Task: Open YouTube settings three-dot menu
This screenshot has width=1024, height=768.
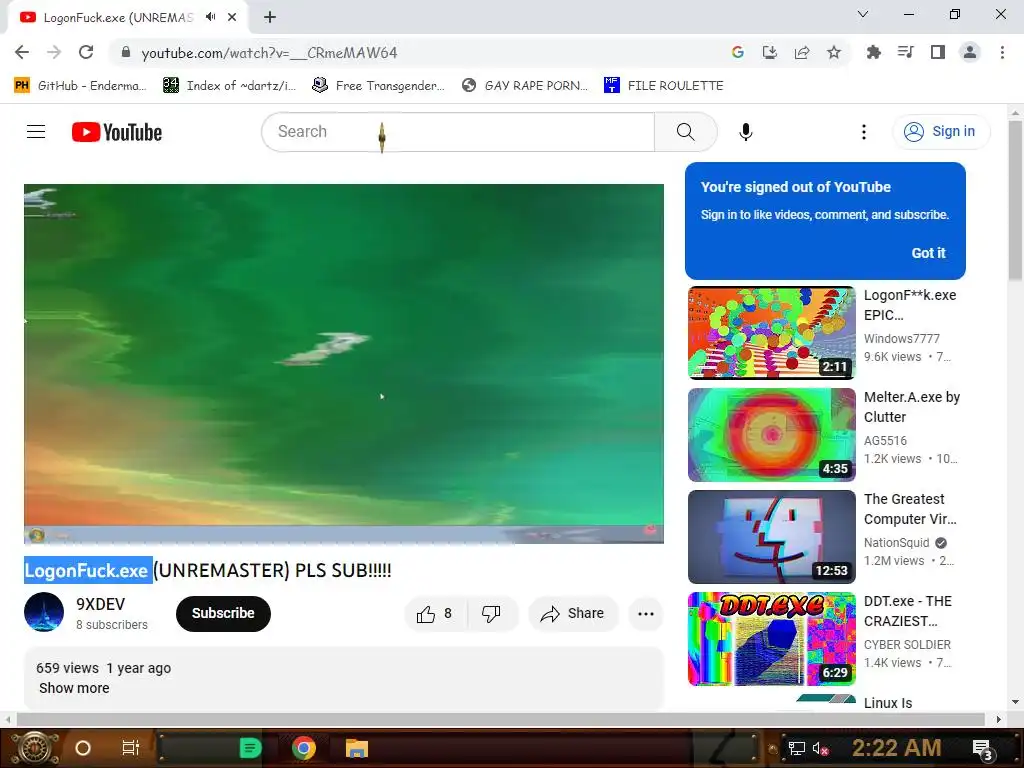Action: pyautogui.click(x=863, y=132)
